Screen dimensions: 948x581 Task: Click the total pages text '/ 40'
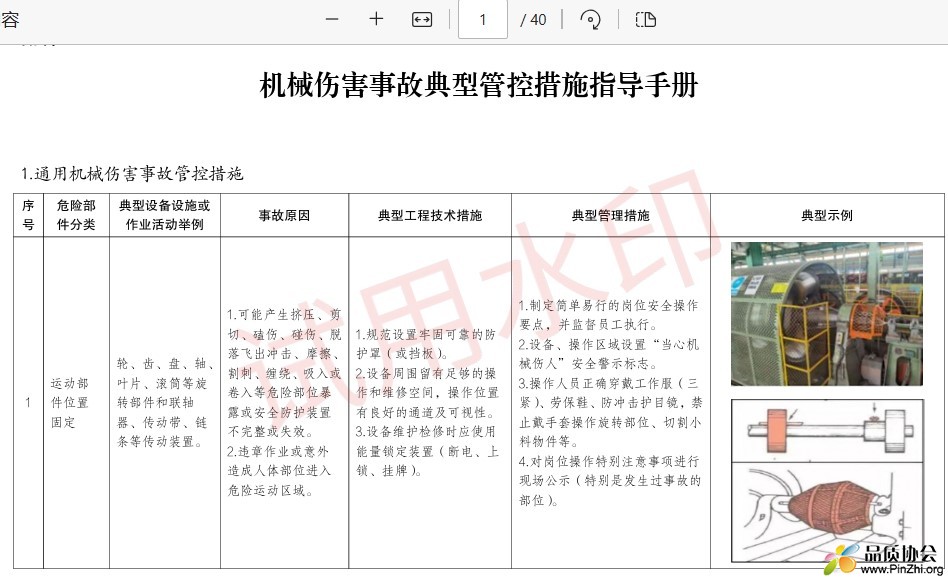[x=533, y=20]
